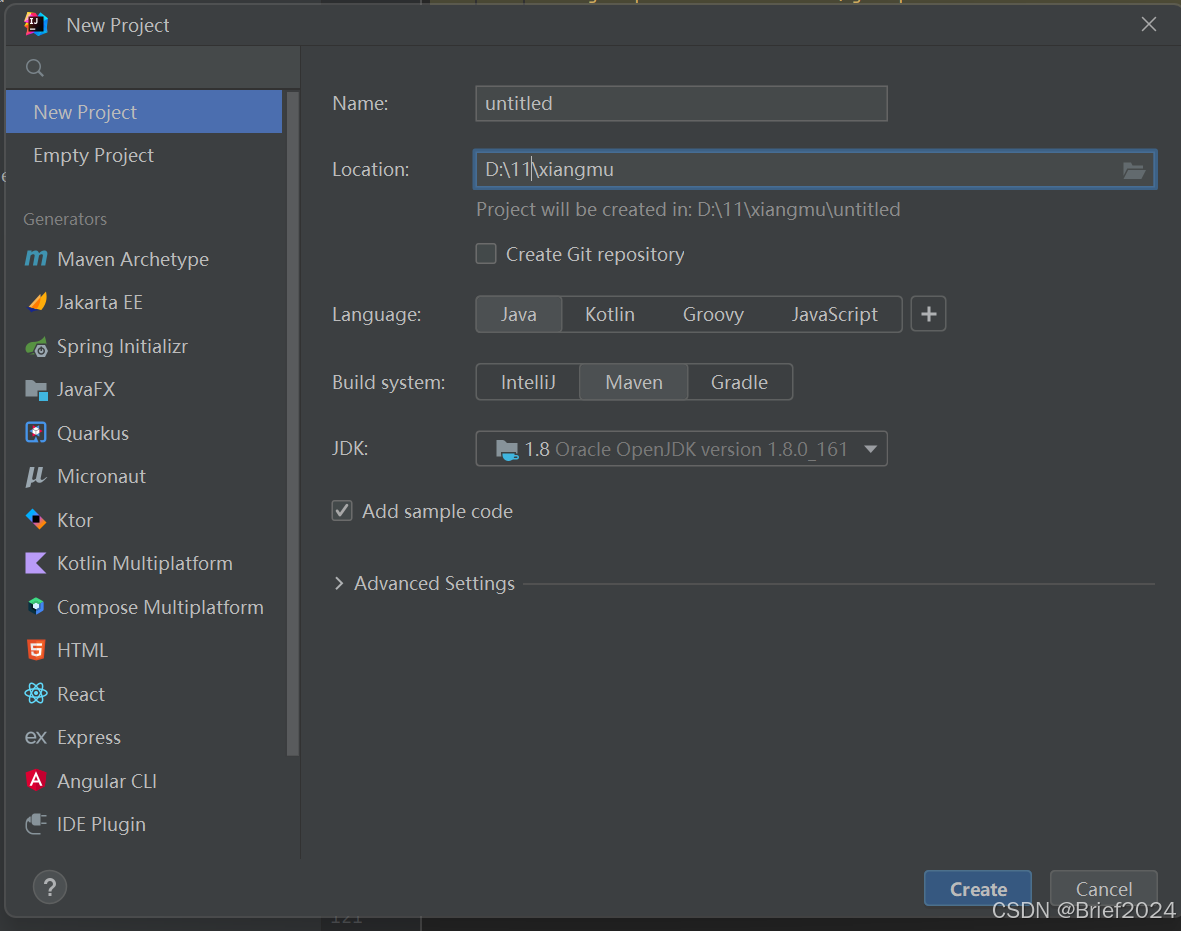This screenshot has width=1181, height=931.
Task: Click the Jakarta EE icon
Action: click(x=36, y=302)
